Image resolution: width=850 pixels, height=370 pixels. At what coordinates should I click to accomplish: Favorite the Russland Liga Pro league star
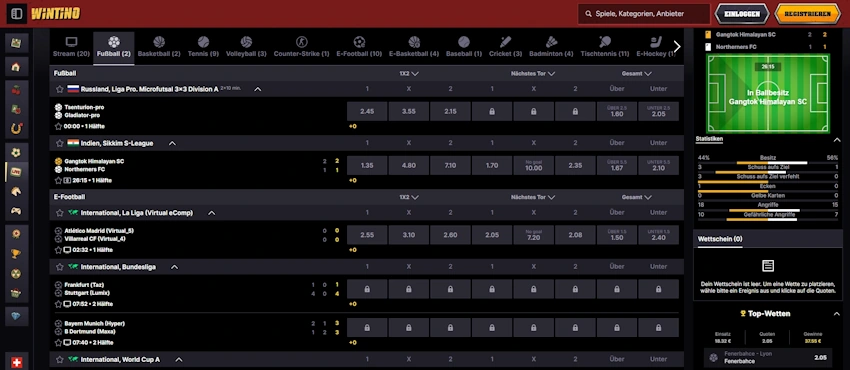tap(60, 89)
